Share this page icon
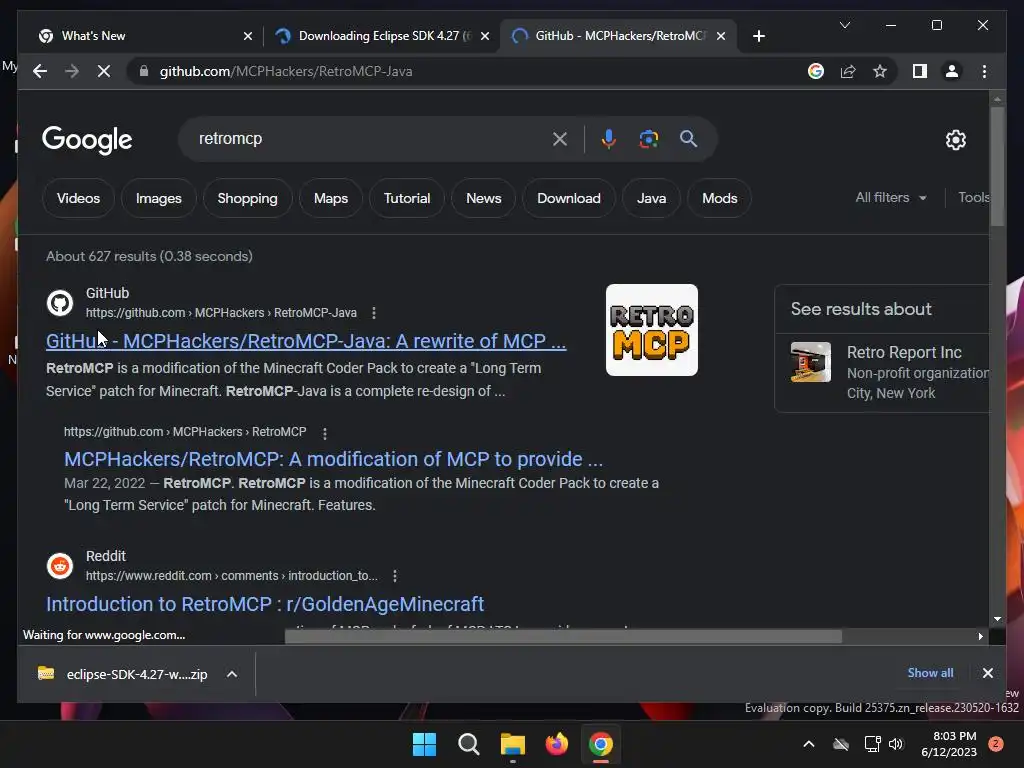The image size is (1024, 768). click(848, 71)
